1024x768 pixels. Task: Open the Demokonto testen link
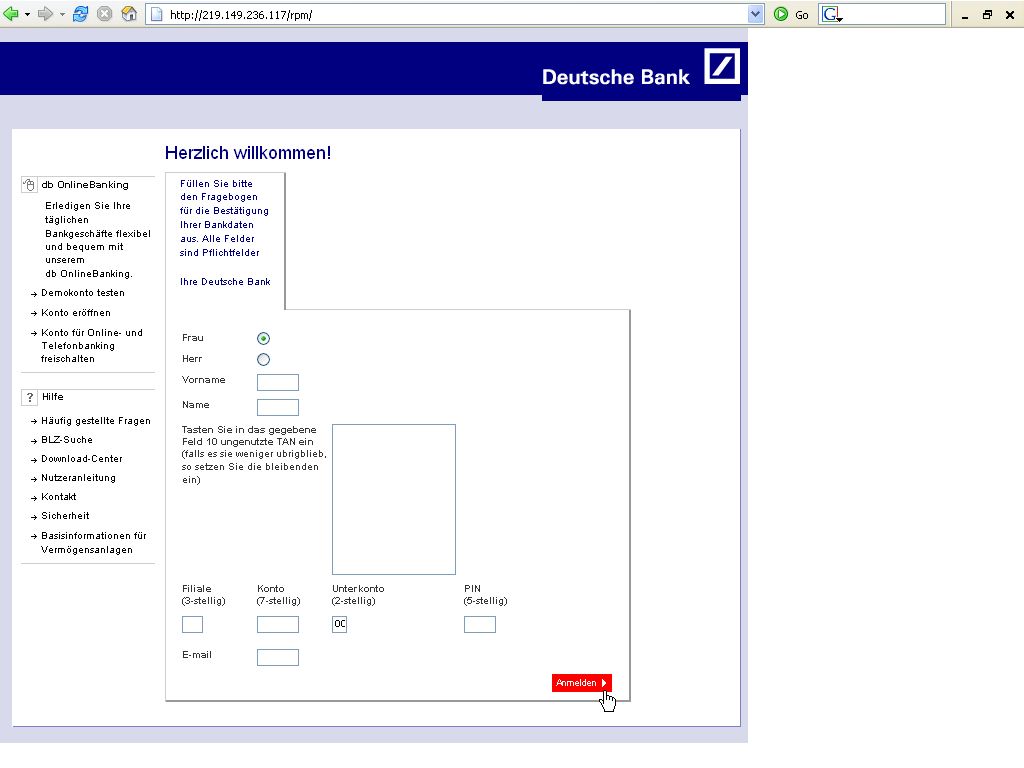(x=83, y=293)
